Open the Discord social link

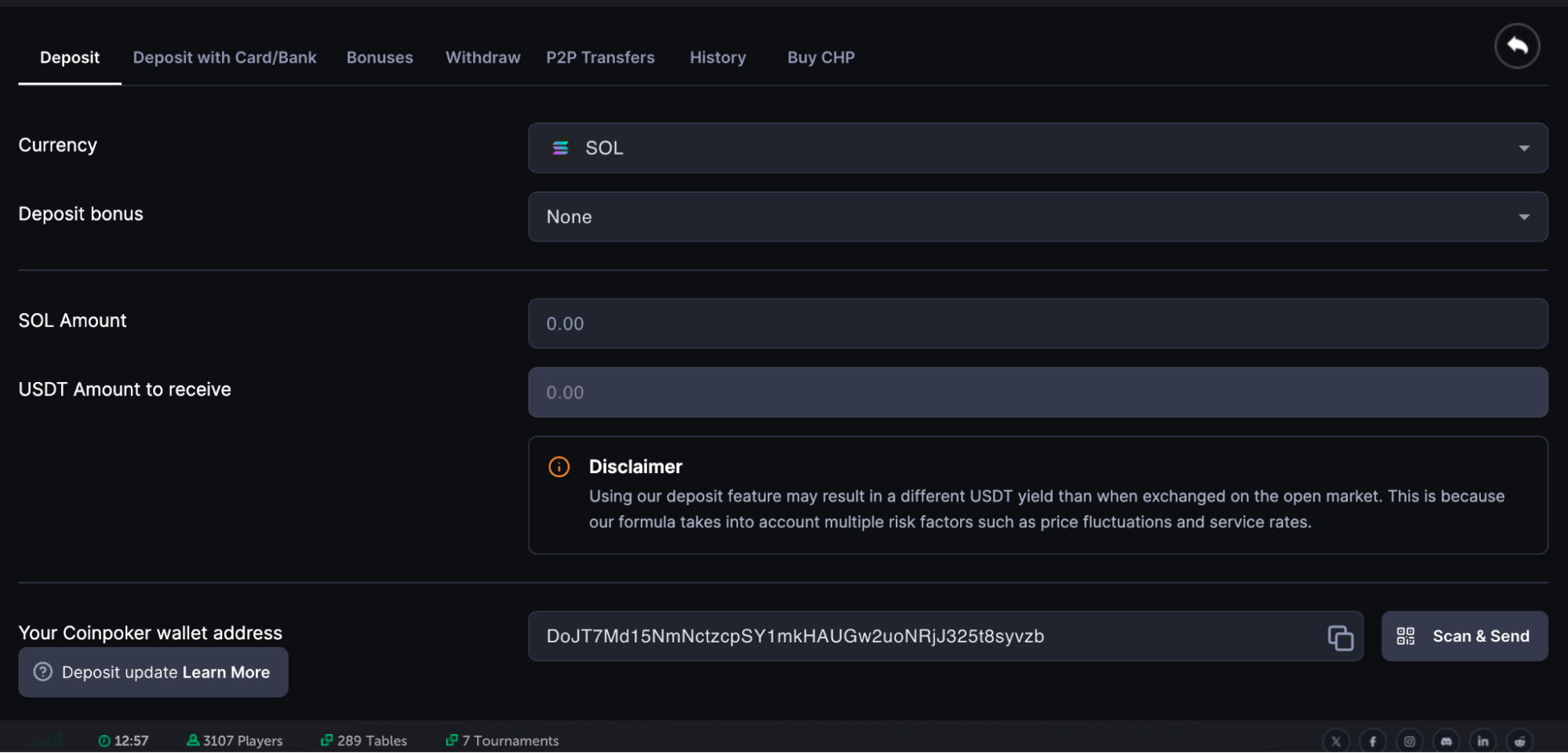(x=1446, y=741)
